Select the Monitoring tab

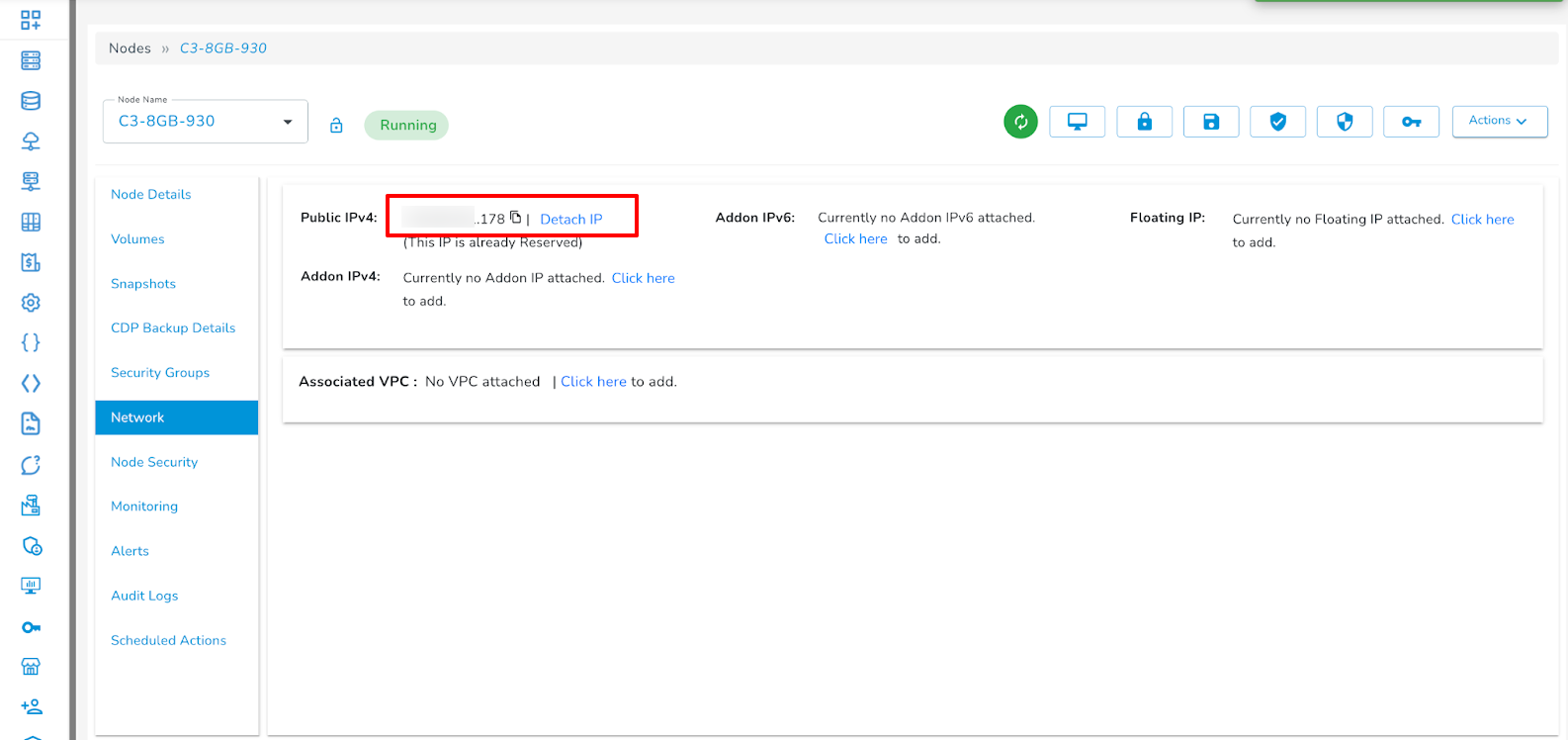pos(144,507)
